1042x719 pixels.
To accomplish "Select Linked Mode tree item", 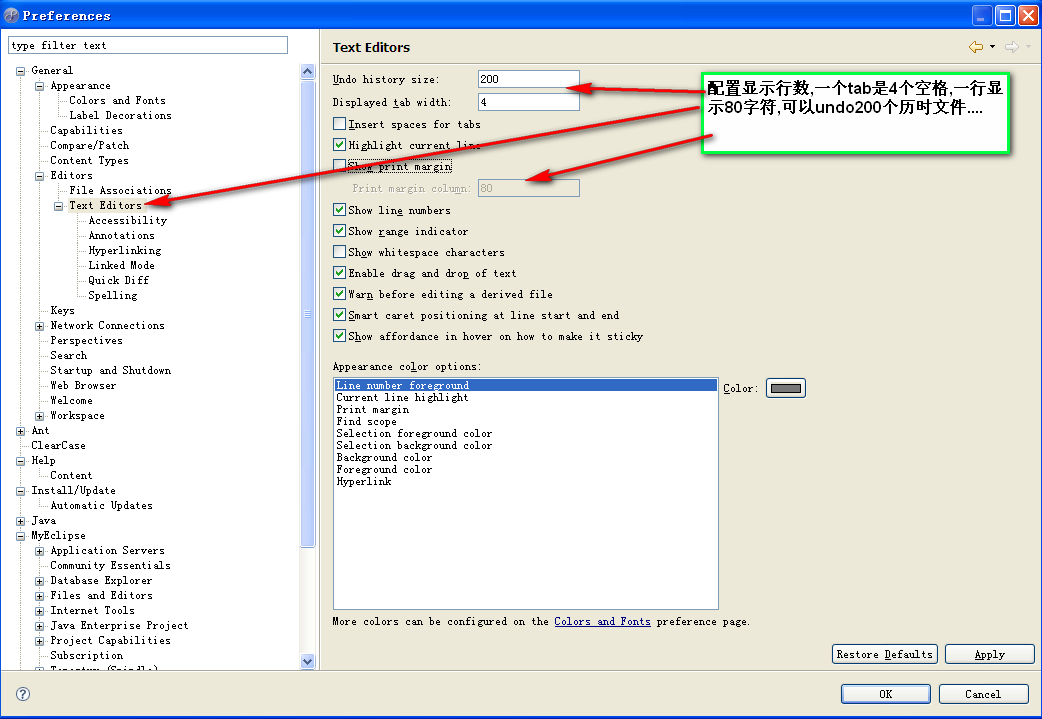I will click(122, 265).
